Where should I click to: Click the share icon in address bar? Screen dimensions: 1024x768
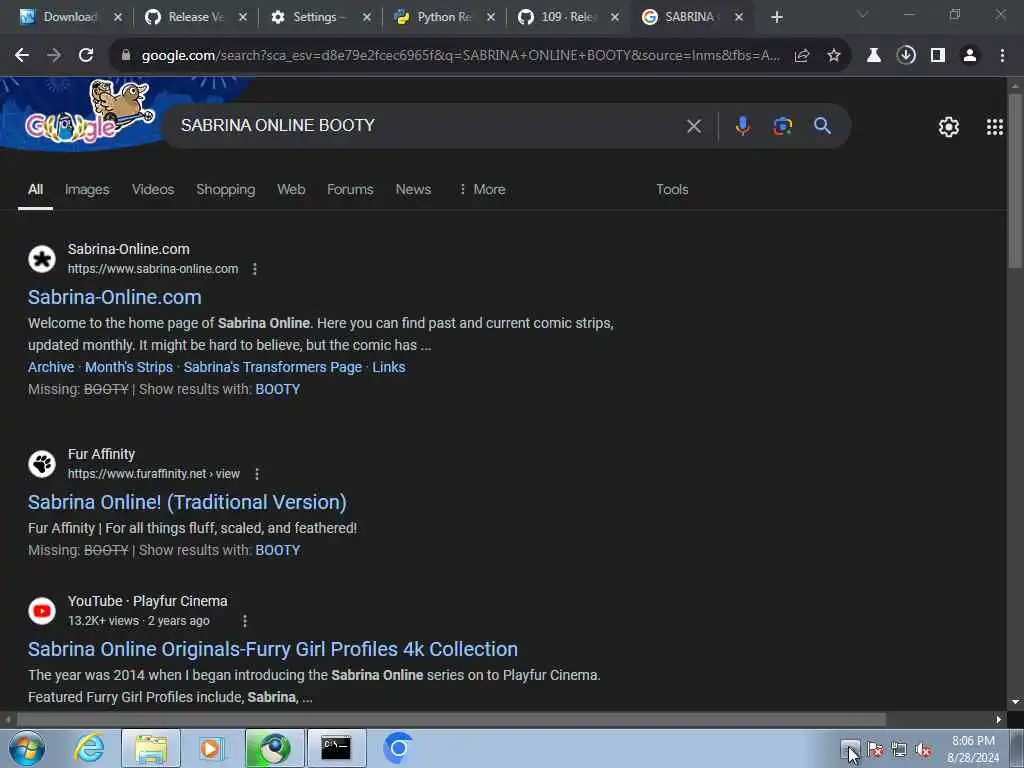802,56
